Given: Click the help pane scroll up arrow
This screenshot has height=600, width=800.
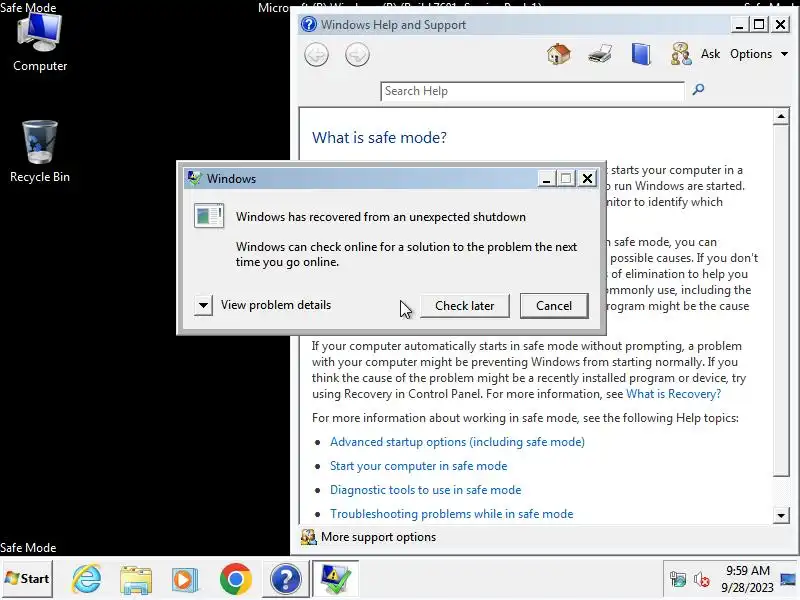Looking at the screenshot, I should pyautogui.click(x=781, y=116).
